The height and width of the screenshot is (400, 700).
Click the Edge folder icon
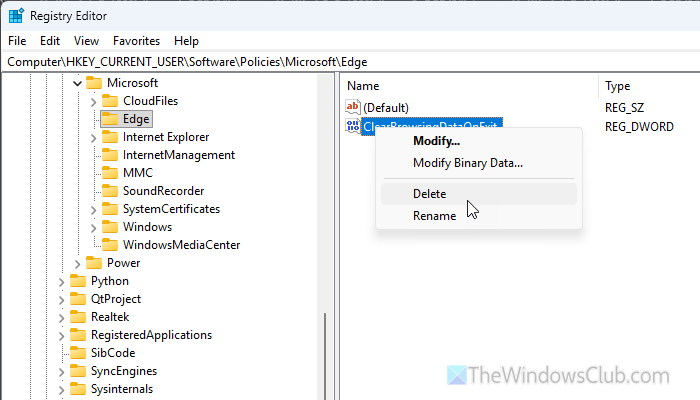(x=110, y=119)
